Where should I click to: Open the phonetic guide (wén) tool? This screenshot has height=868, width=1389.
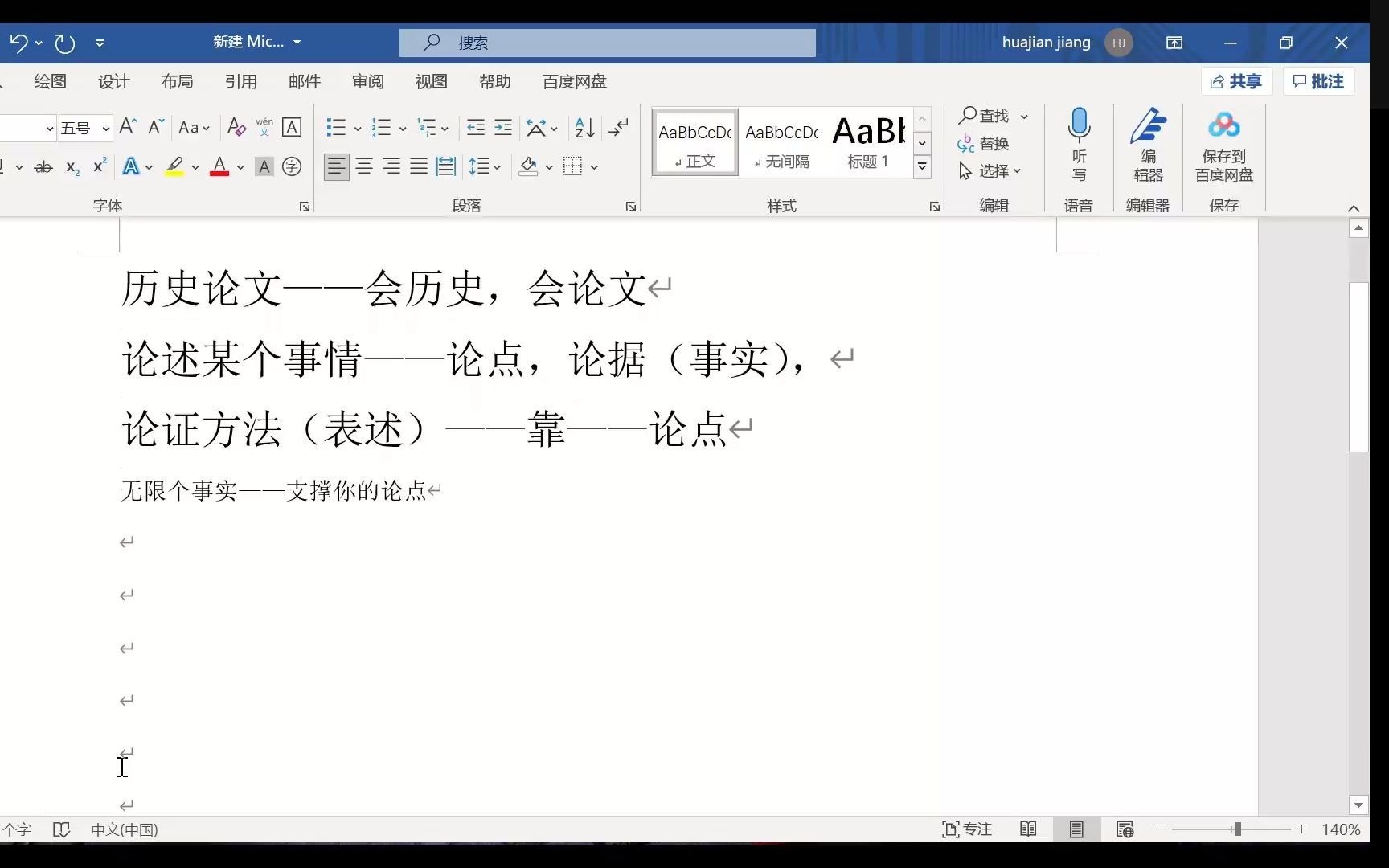click(264, 127)
